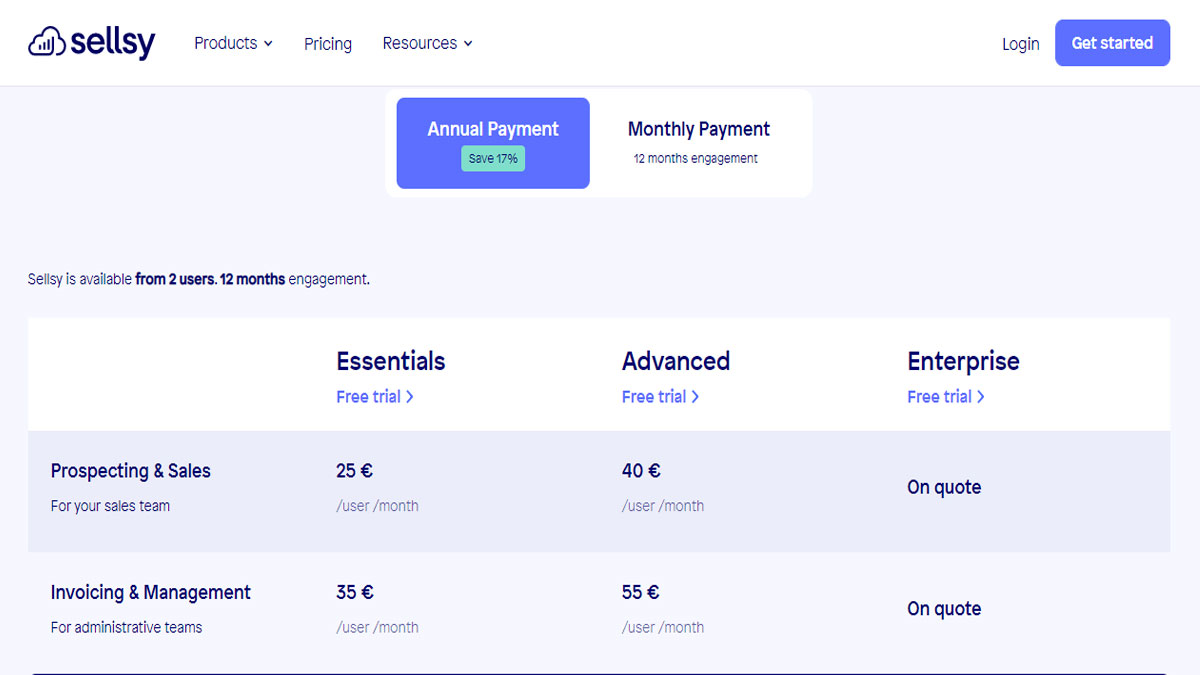Click the Login link

1020,43
